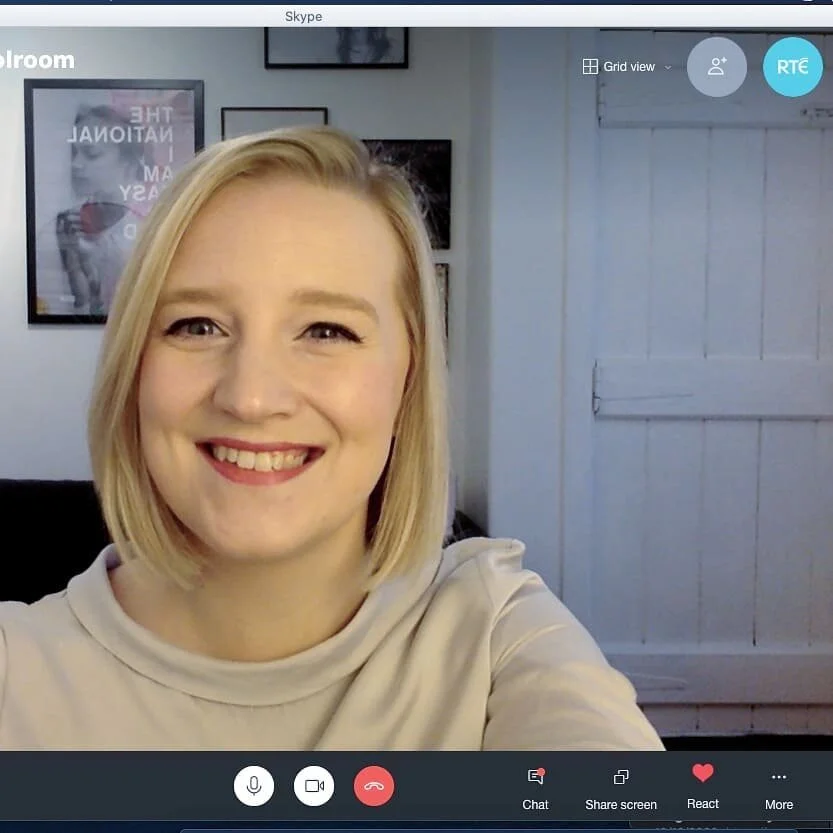Select the video camera icon

click(314, 786)
